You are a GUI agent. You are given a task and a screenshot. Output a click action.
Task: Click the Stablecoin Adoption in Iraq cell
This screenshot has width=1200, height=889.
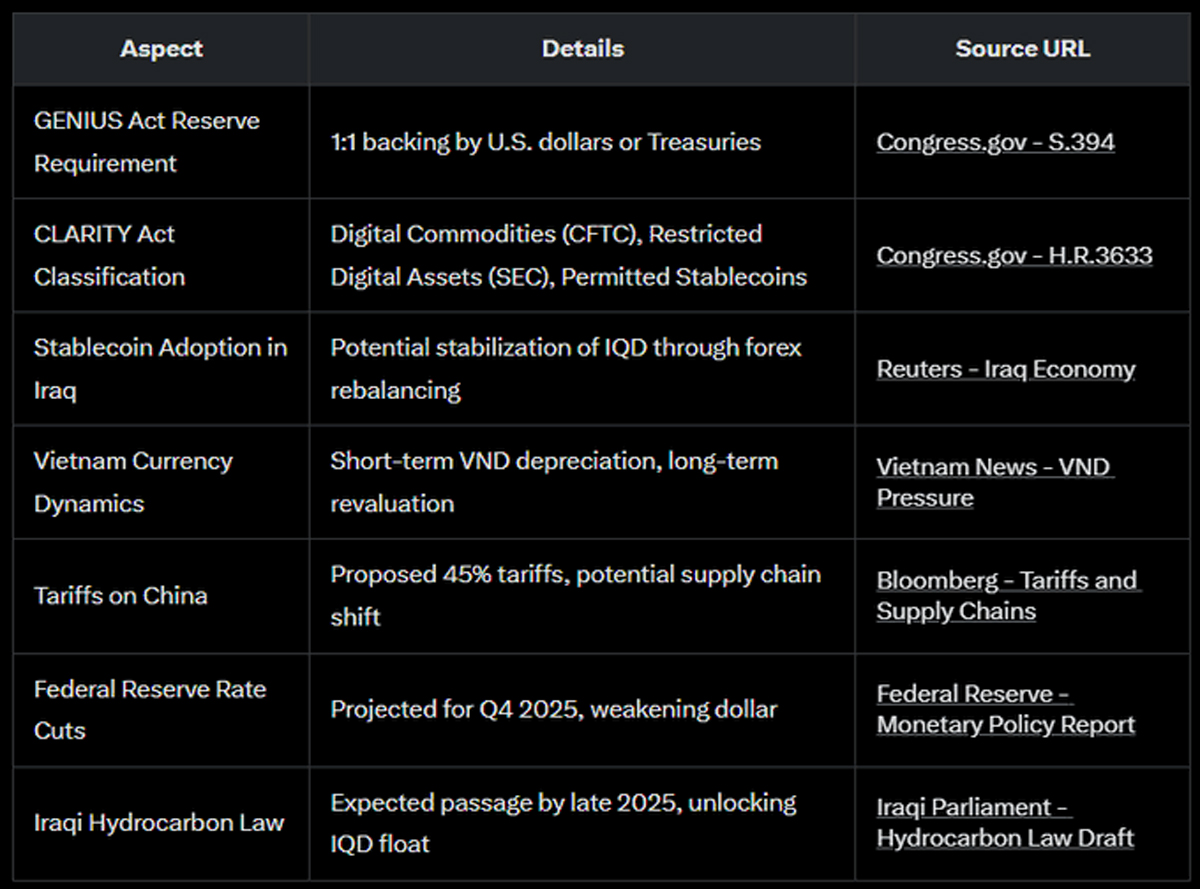click(x=160, y=369)
